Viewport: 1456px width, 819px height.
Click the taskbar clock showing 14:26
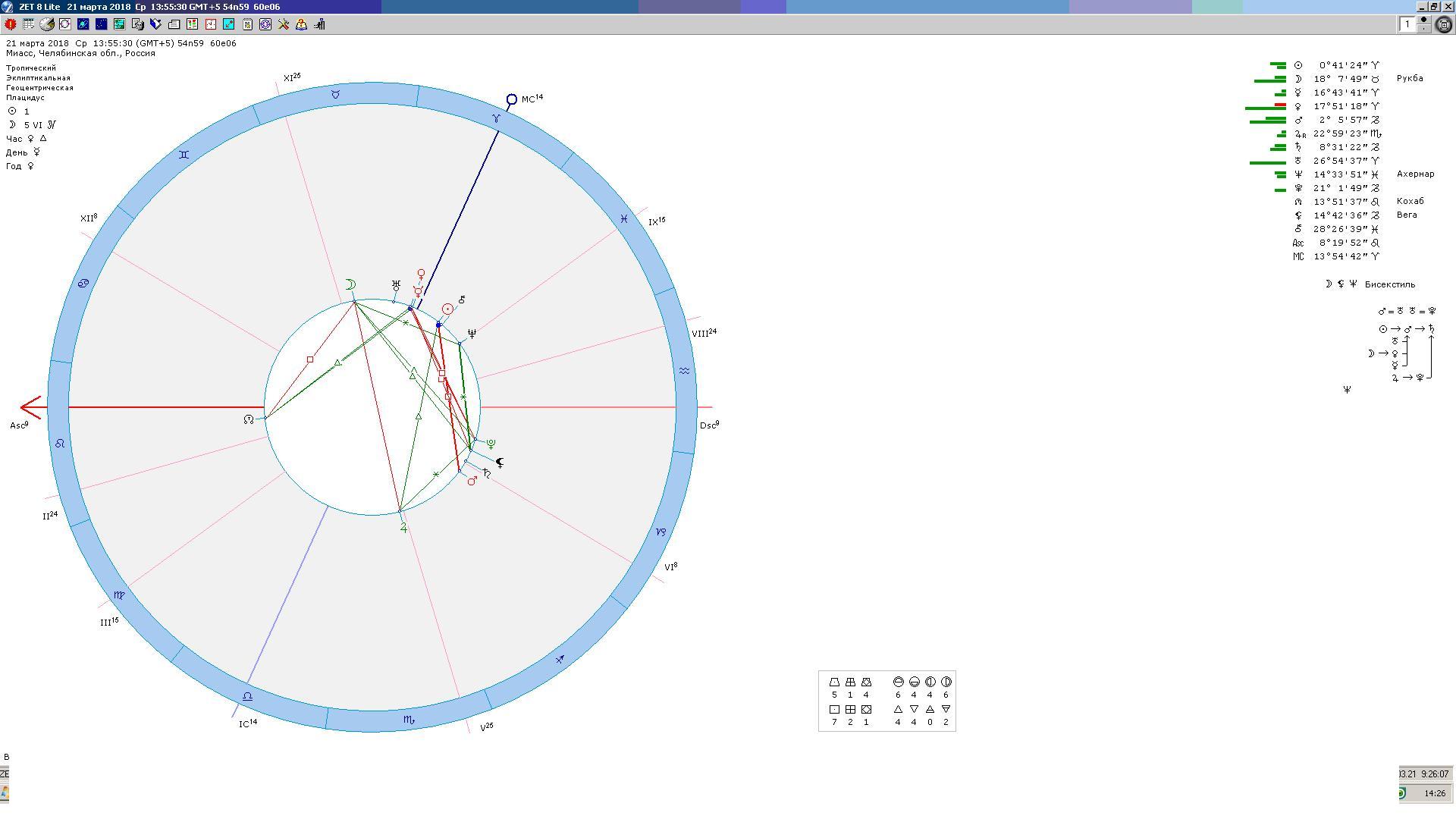pyautogui.click(x=1434, y=793)
